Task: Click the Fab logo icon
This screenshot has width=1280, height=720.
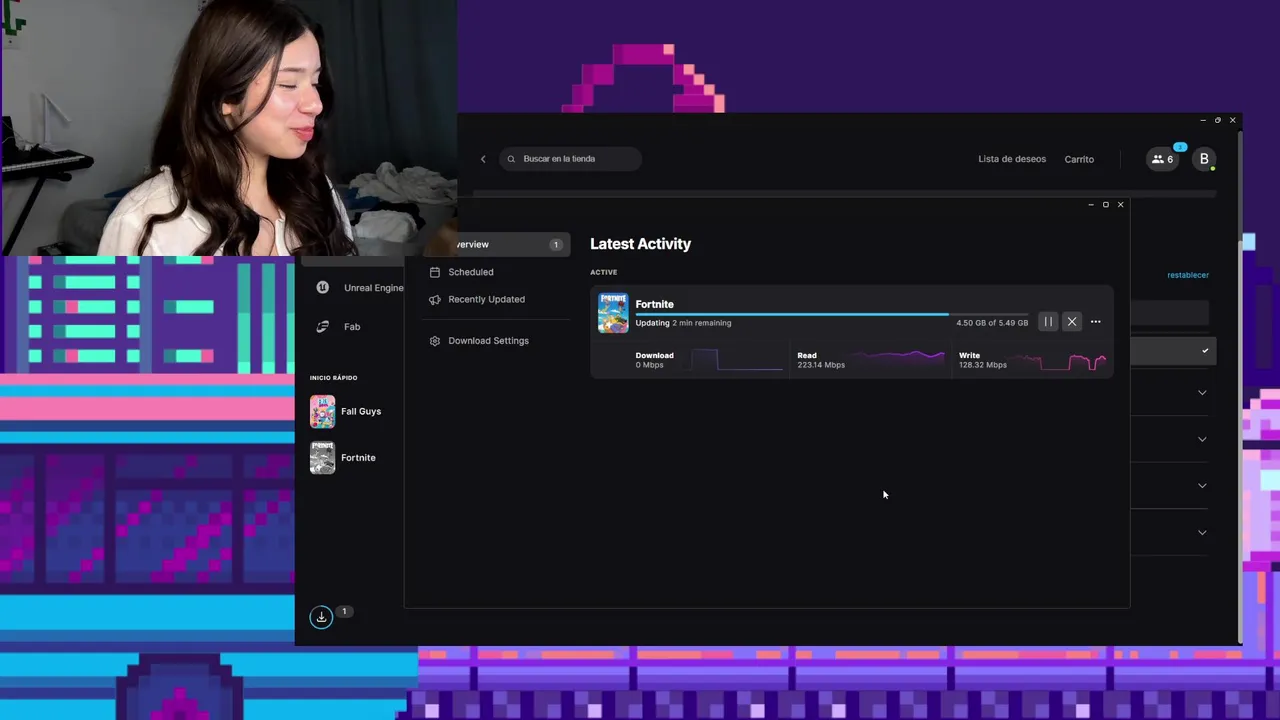Action: [323, 327]
